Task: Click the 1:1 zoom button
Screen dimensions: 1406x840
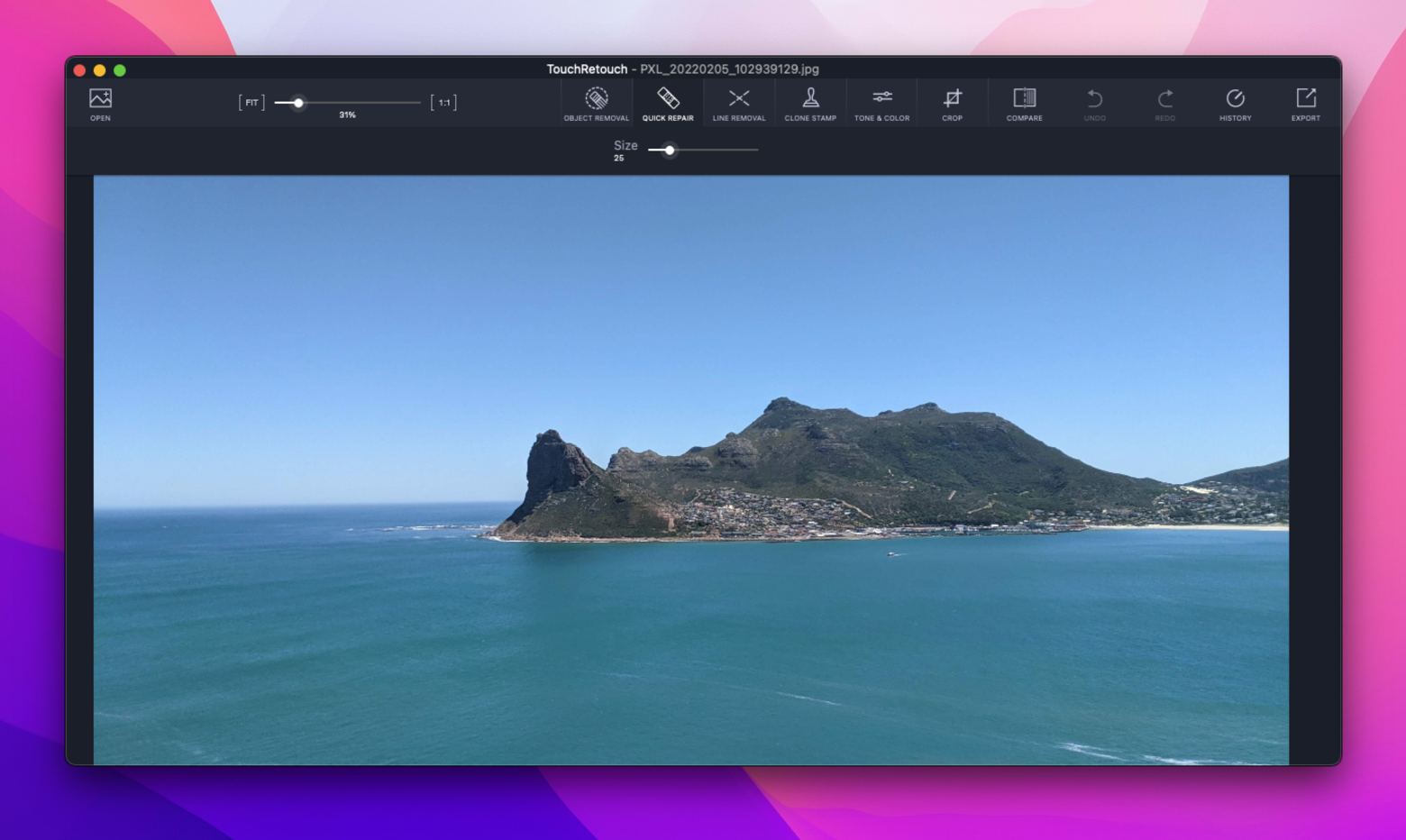Action: point(443,102)
